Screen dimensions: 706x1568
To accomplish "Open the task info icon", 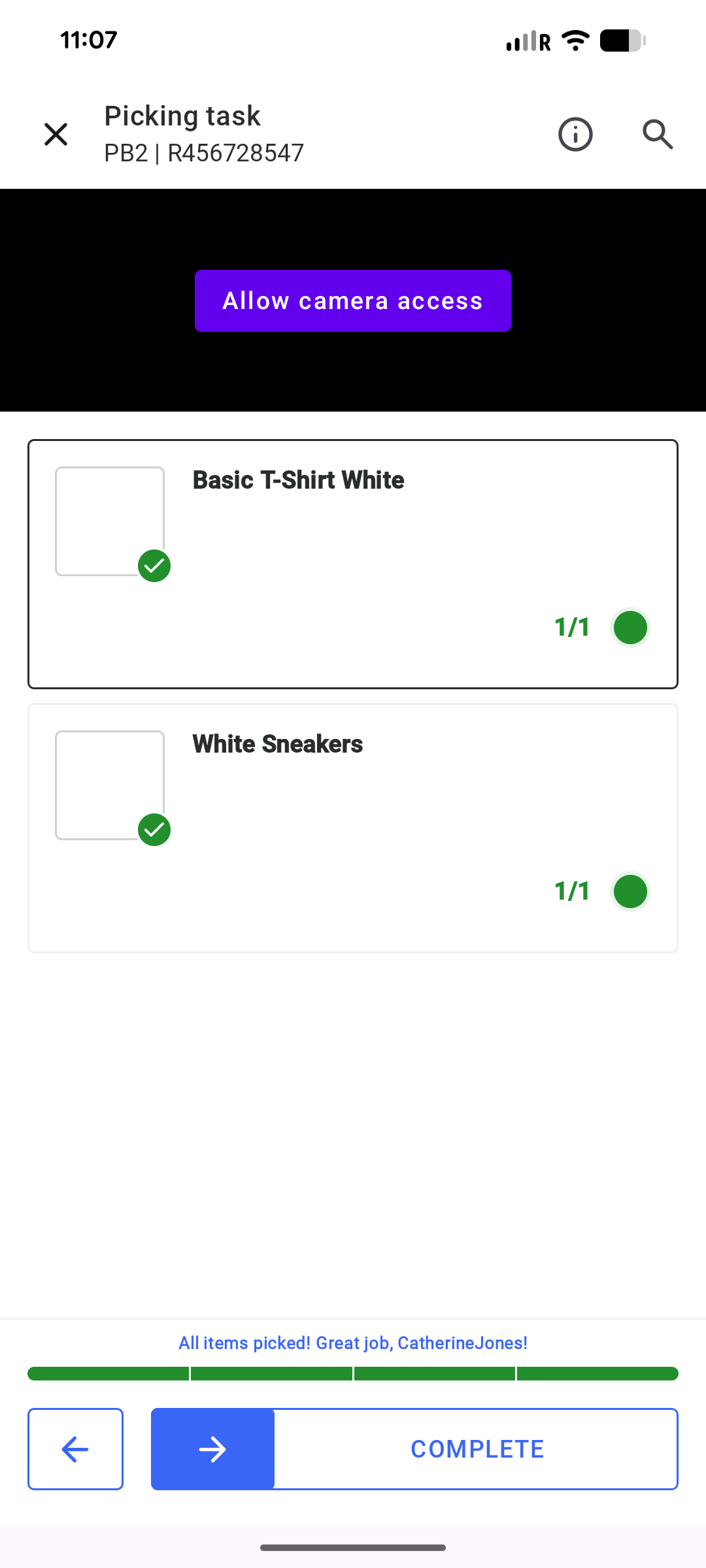I will [x=575, y=135].
